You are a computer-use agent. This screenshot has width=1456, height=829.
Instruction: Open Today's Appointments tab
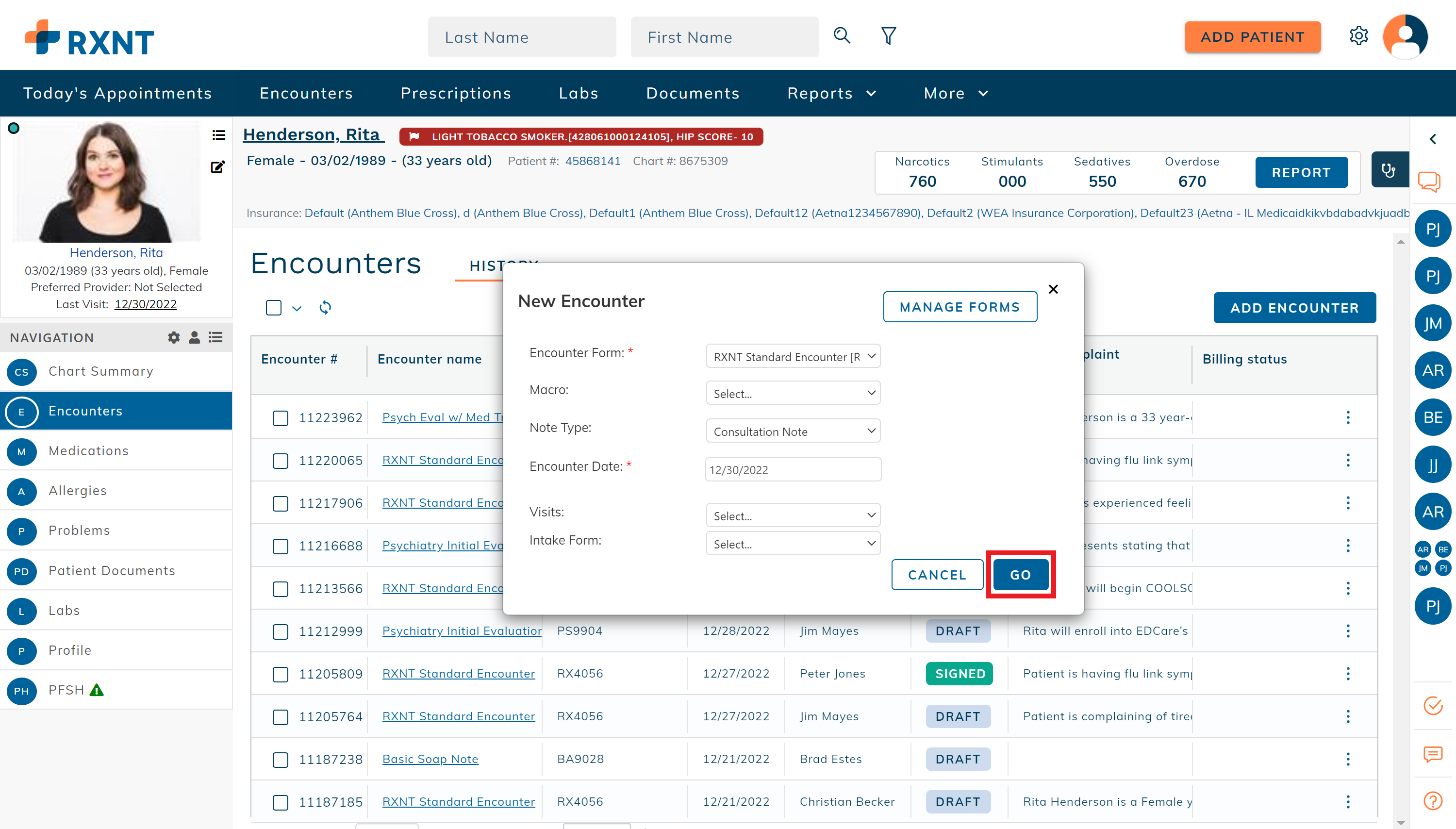(117, 93)
